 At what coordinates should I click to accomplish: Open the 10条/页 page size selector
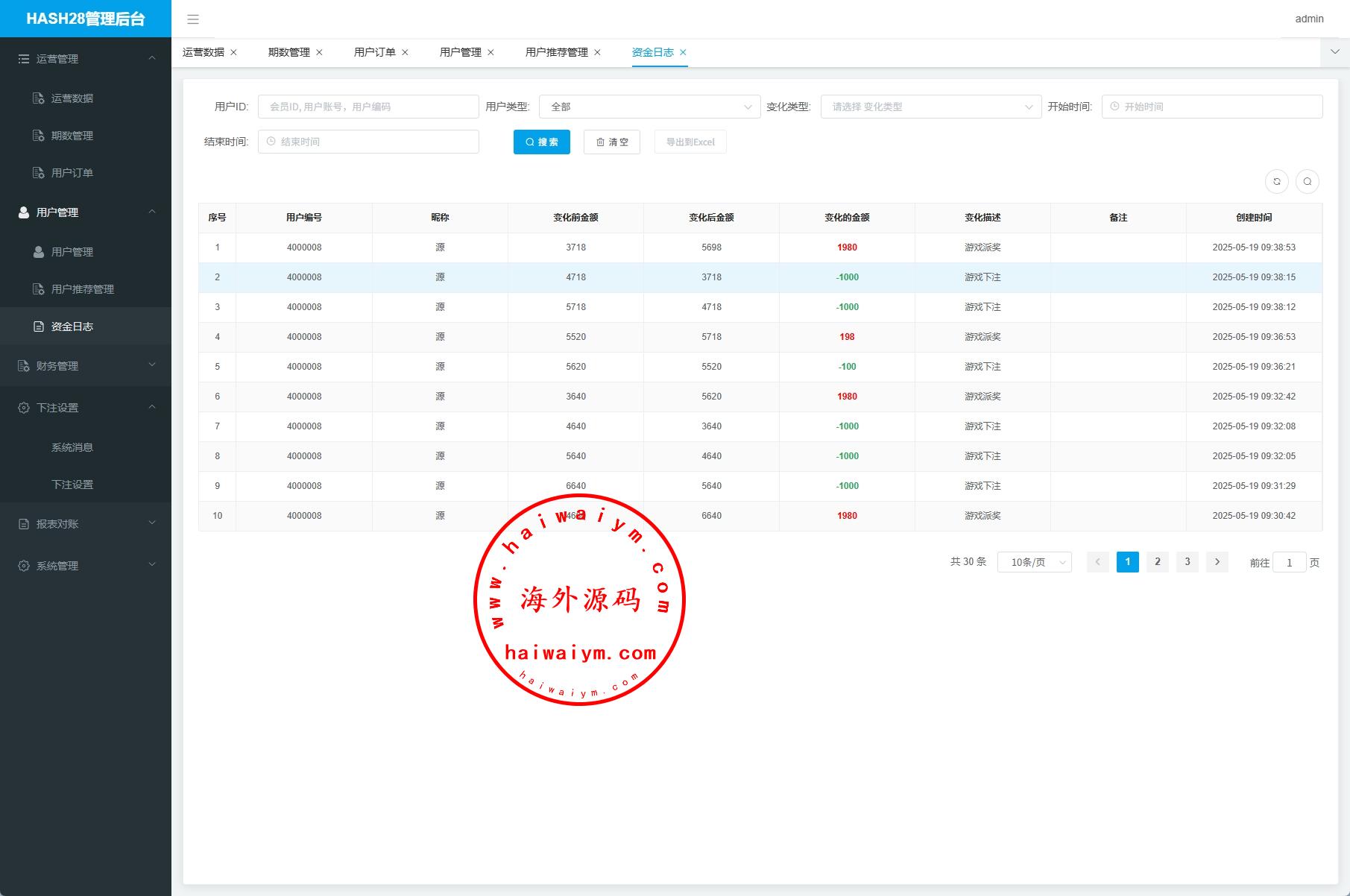pos(1034,562)
